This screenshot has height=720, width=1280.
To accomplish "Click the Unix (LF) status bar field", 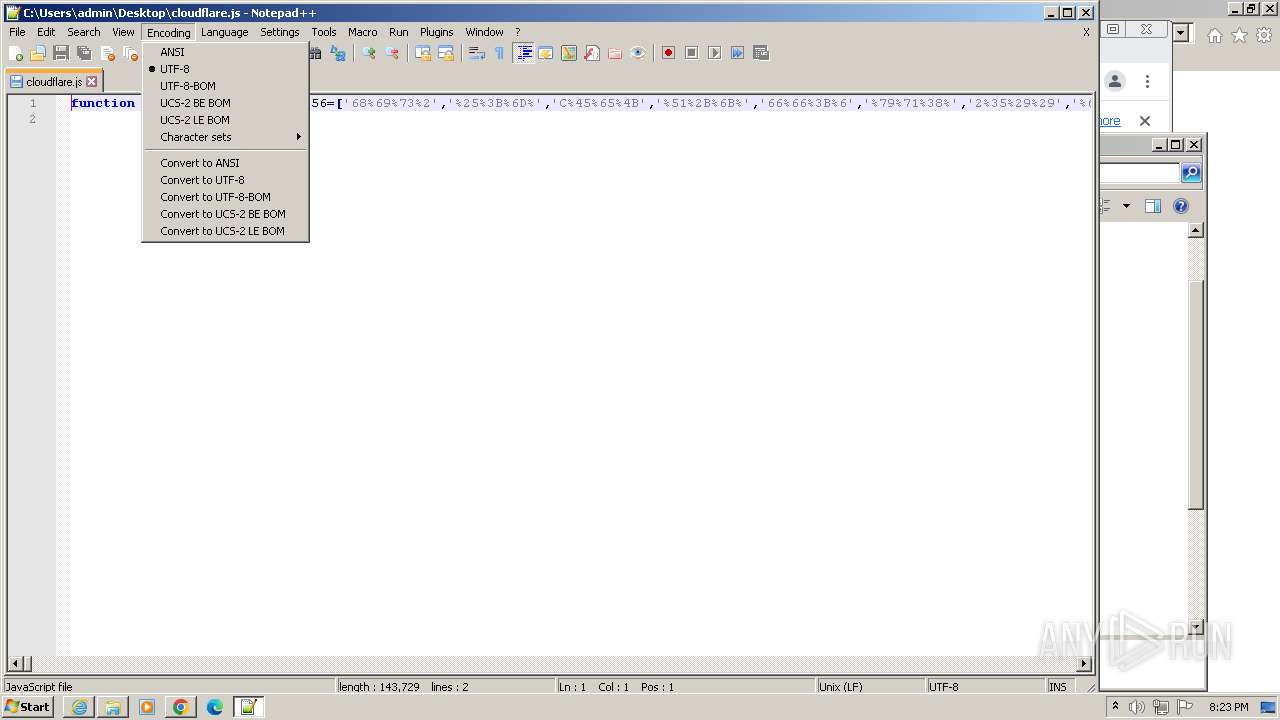I will (x=869, y=687).
